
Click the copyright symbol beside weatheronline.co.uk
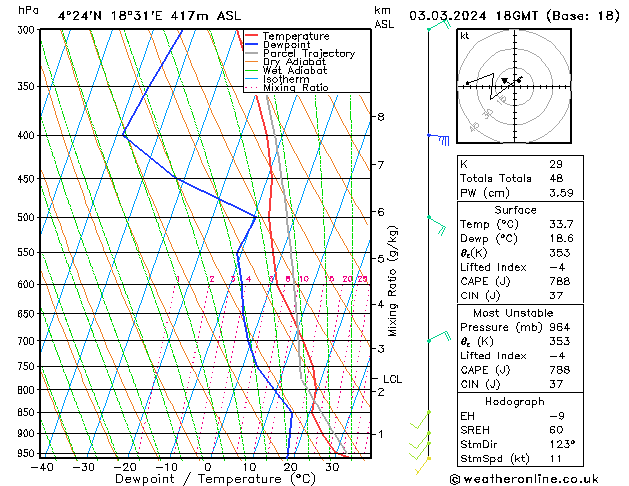[x=455, y=478]
